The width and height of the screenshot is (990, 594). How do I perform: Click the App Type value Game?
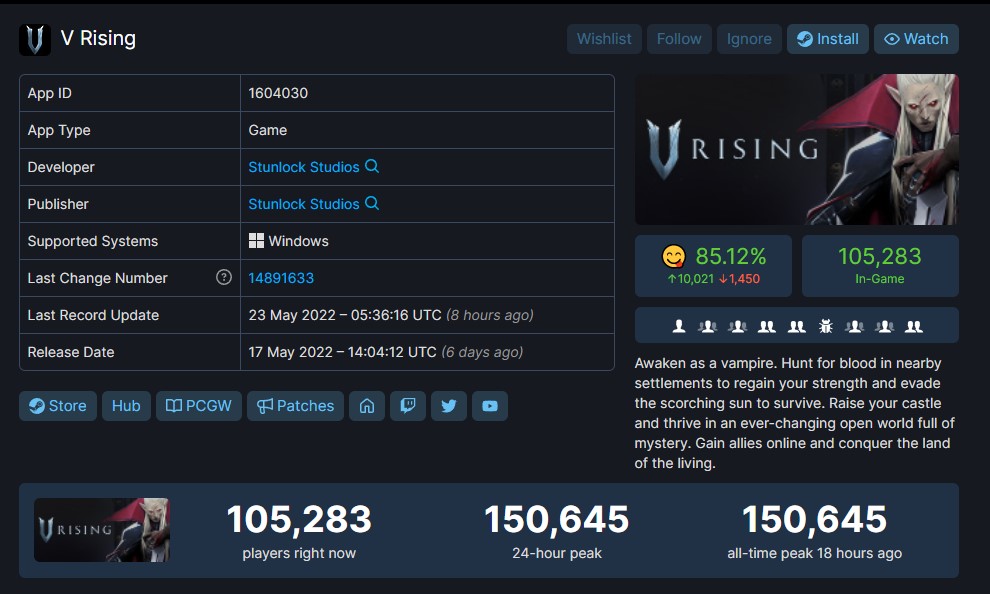tap(268, 130)
